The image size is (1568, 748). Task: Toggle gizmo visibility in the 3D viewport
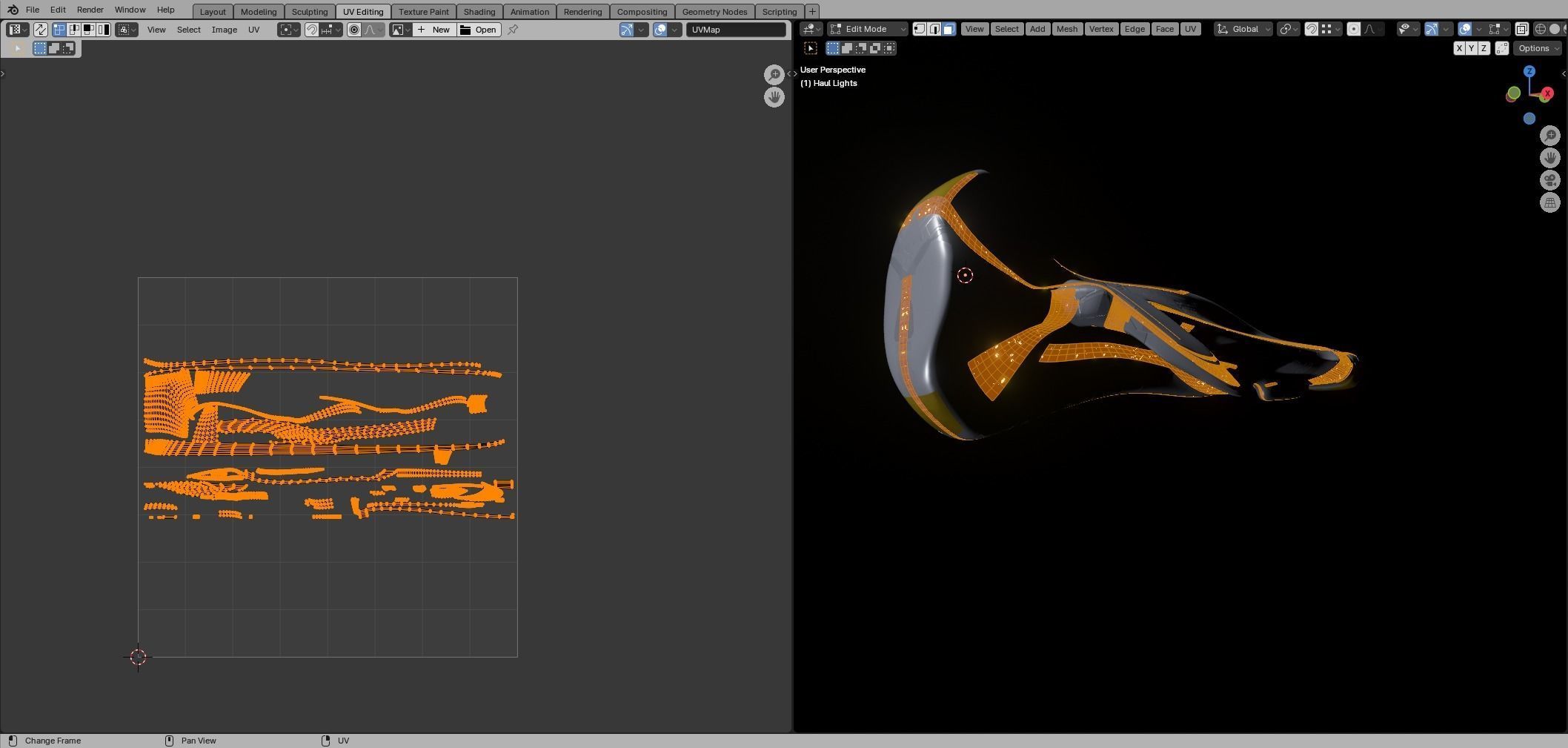click(1432, 29)
